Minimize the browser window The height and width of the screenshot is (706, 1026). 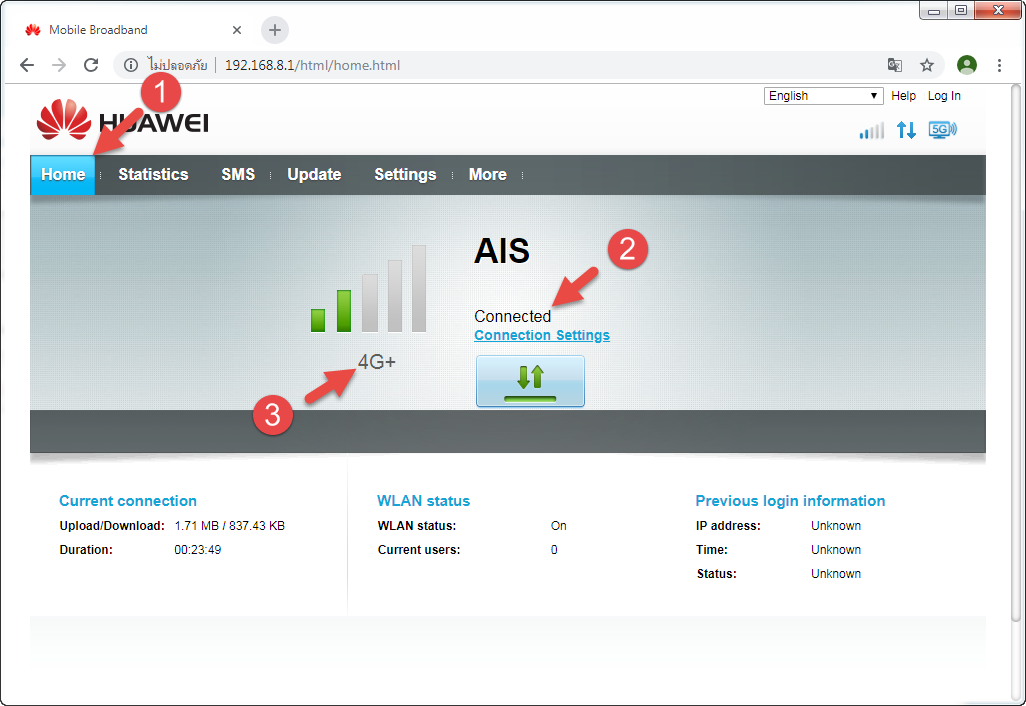[x=934, y=10]
